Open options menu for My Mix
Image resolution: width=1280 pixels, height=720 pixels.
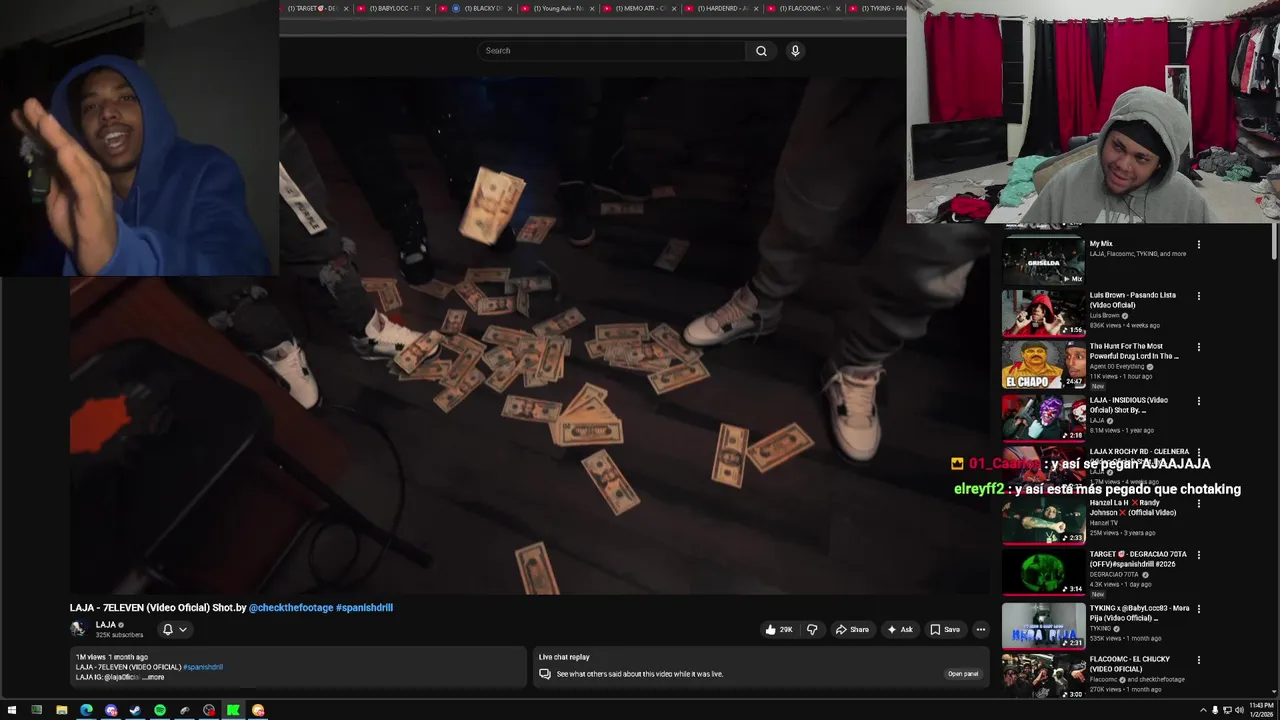[x=1198, y=245]
